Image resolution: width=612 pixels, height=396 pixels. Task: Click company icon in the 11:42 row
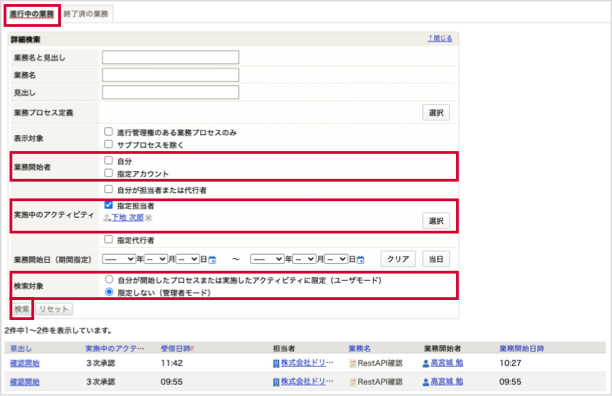(x=276, y=364)
